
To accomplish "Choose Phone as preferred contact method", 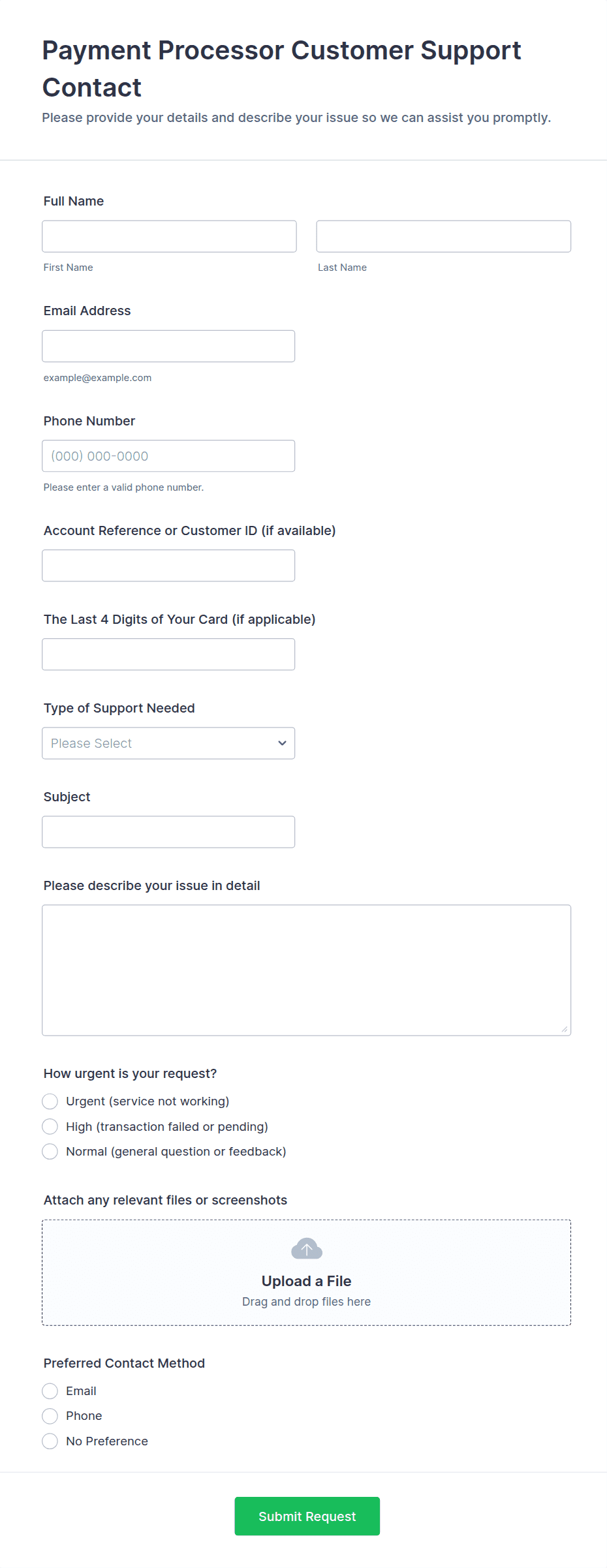I will click(50, 1416).
